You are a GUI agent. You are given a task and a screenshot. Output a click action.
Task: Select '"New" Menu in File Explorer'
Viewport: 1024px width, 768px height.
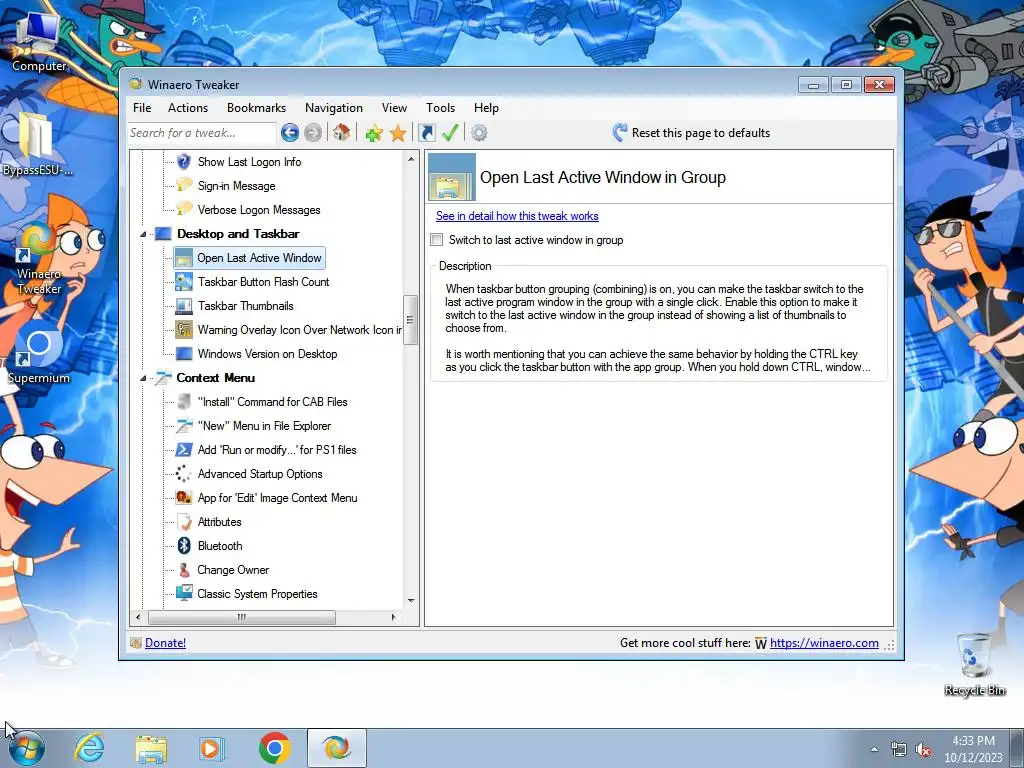pyautogui.click(x=264, y=426)
